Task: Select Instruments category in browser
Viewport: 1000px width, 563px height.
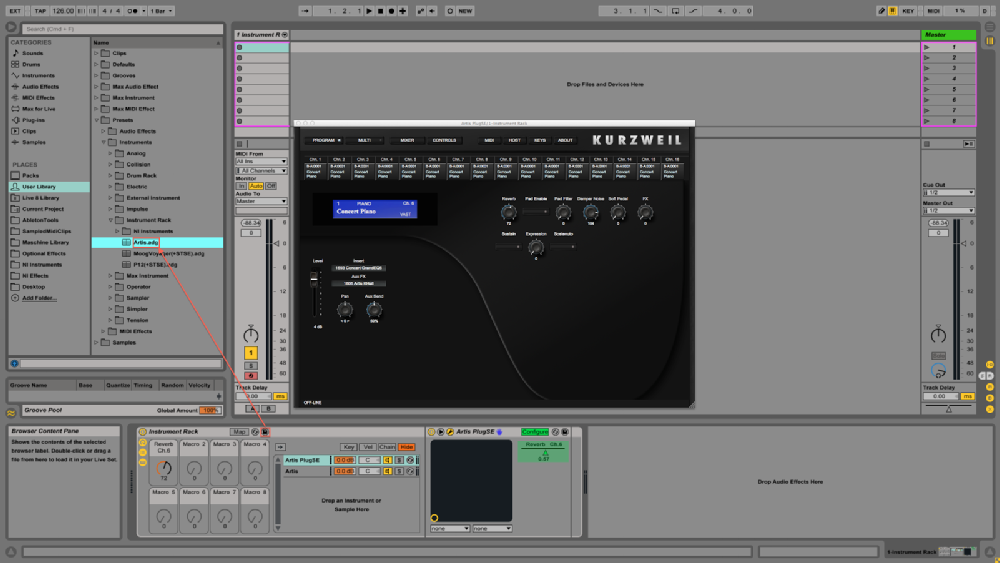Action: (38, 75)
